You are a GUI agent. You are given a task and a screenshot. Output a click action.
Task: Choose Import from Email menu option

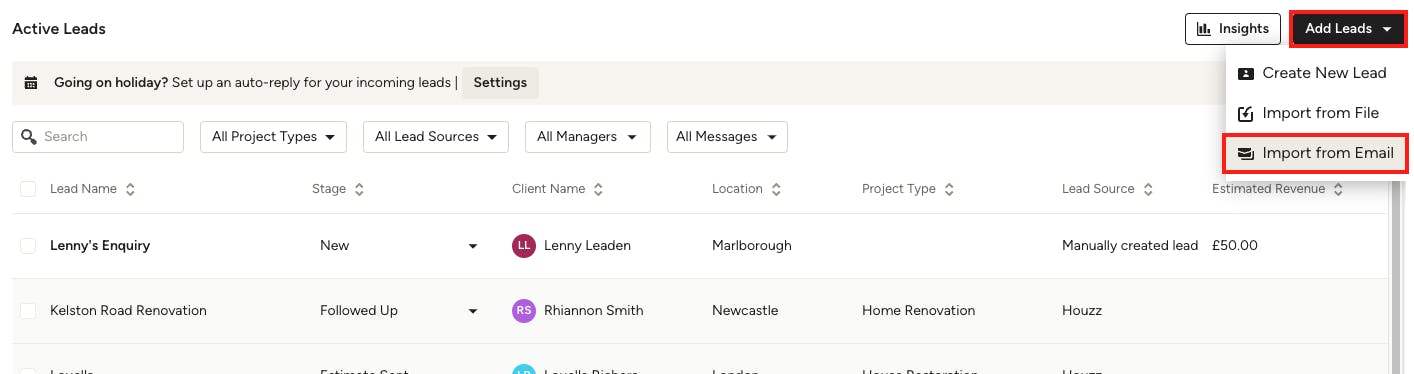pyautogui.click(x=1315, y=154)
